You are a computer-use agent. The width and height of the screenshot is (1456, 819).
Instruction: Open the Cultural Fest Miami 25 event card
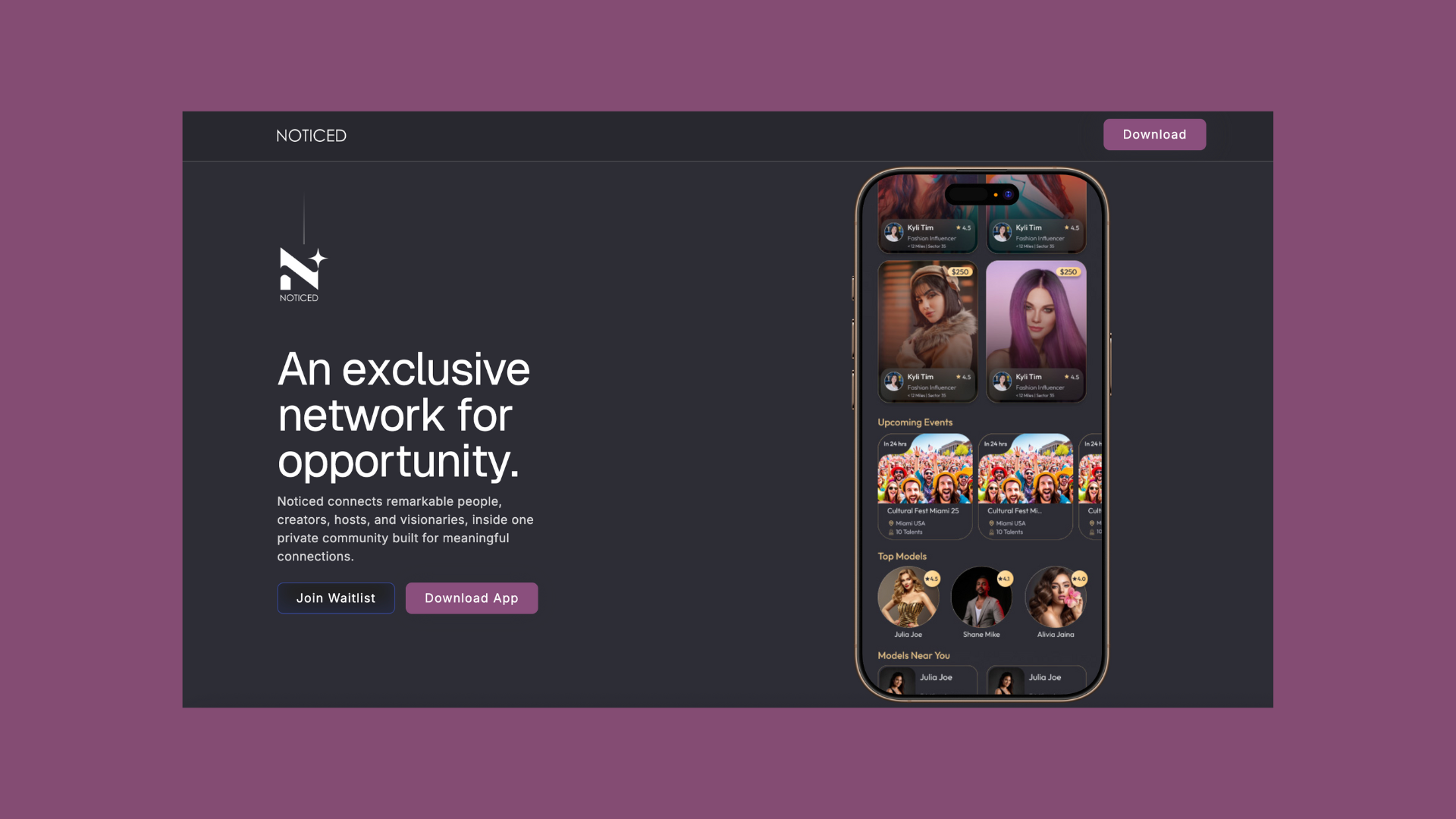click(x=925, y=486)
